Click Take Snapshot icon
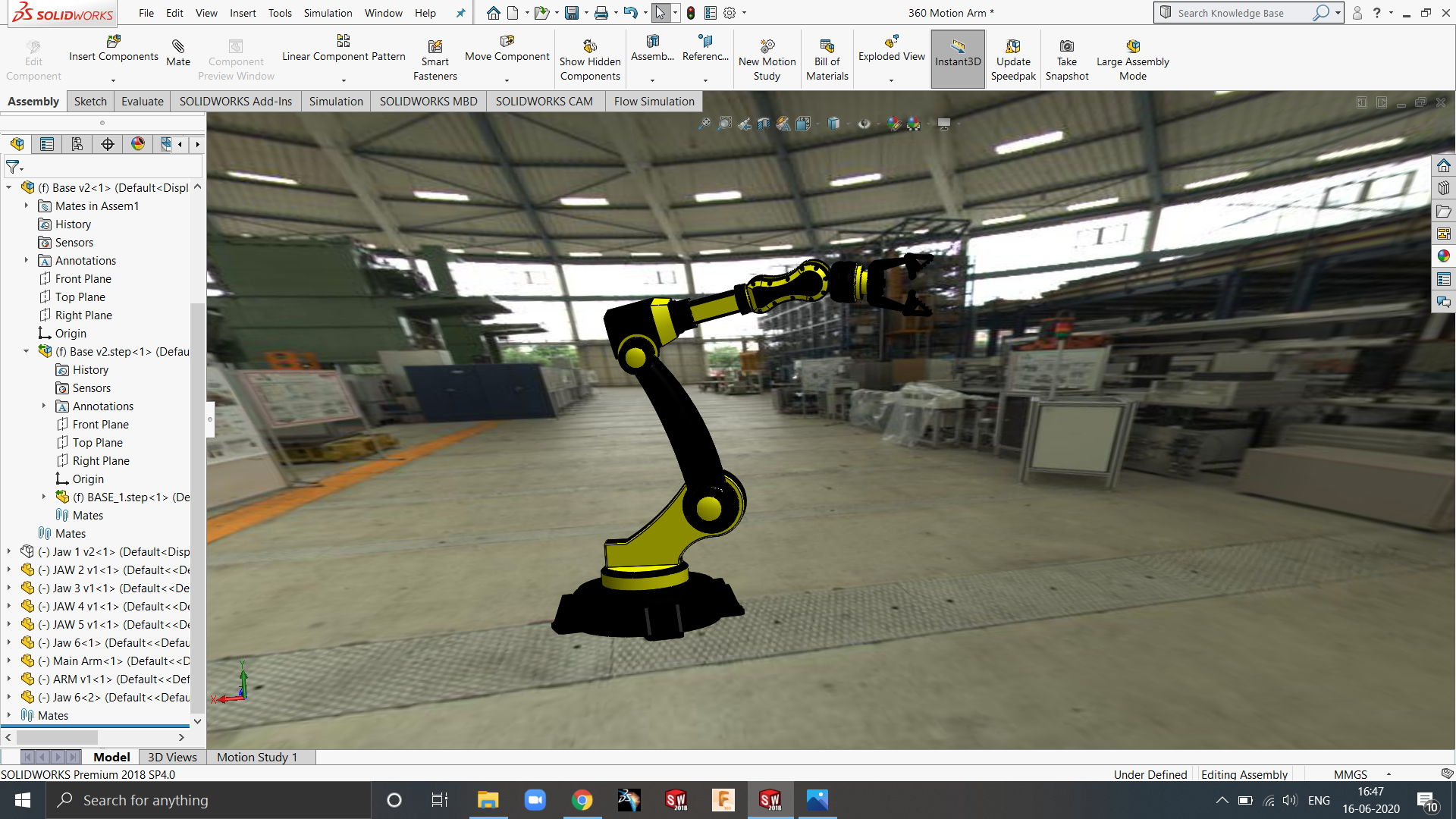Viewport: 1456px width, 819px height. tap(1066, 47)
